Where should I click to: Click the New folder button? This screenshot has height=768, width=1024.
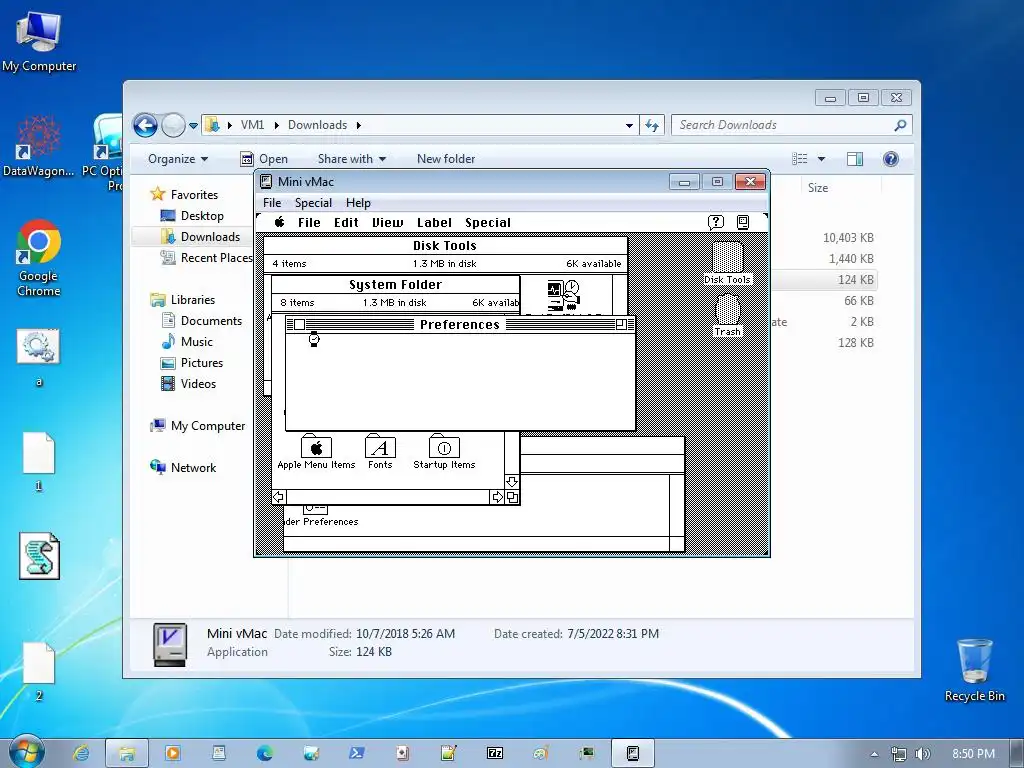point(446,159)
